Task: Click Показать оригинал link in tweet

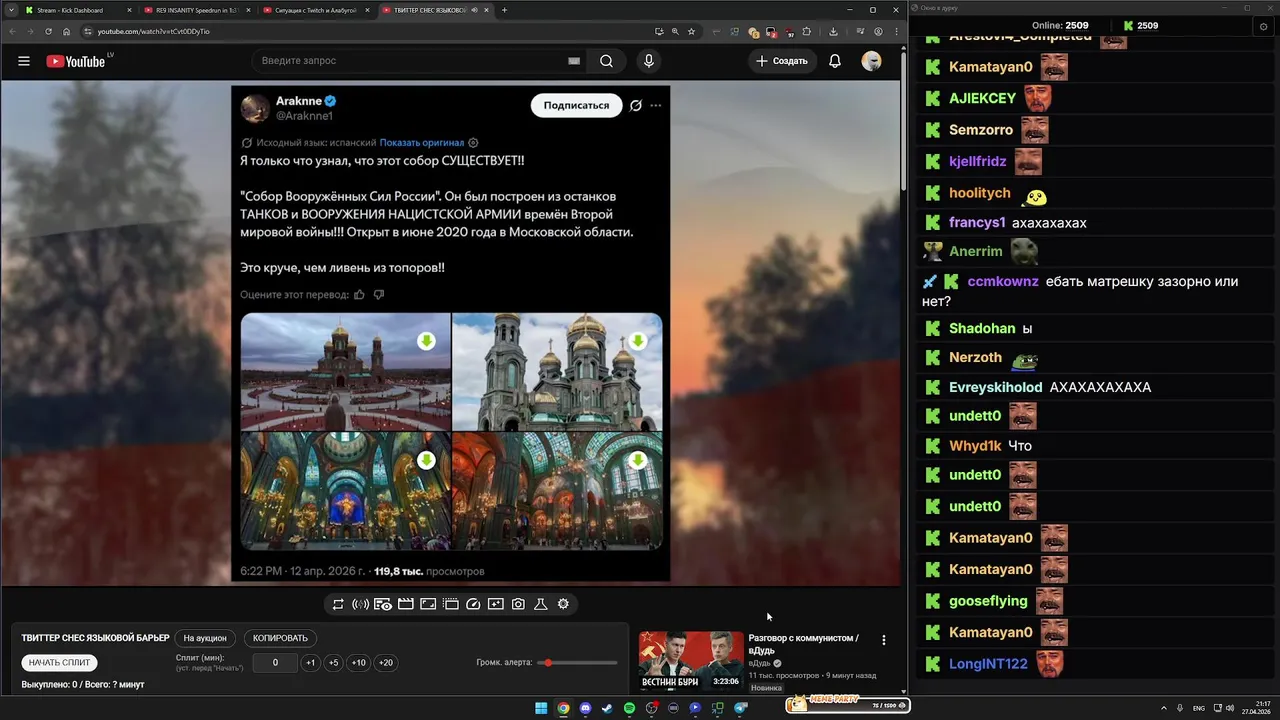Action: [x=422, y=143]
